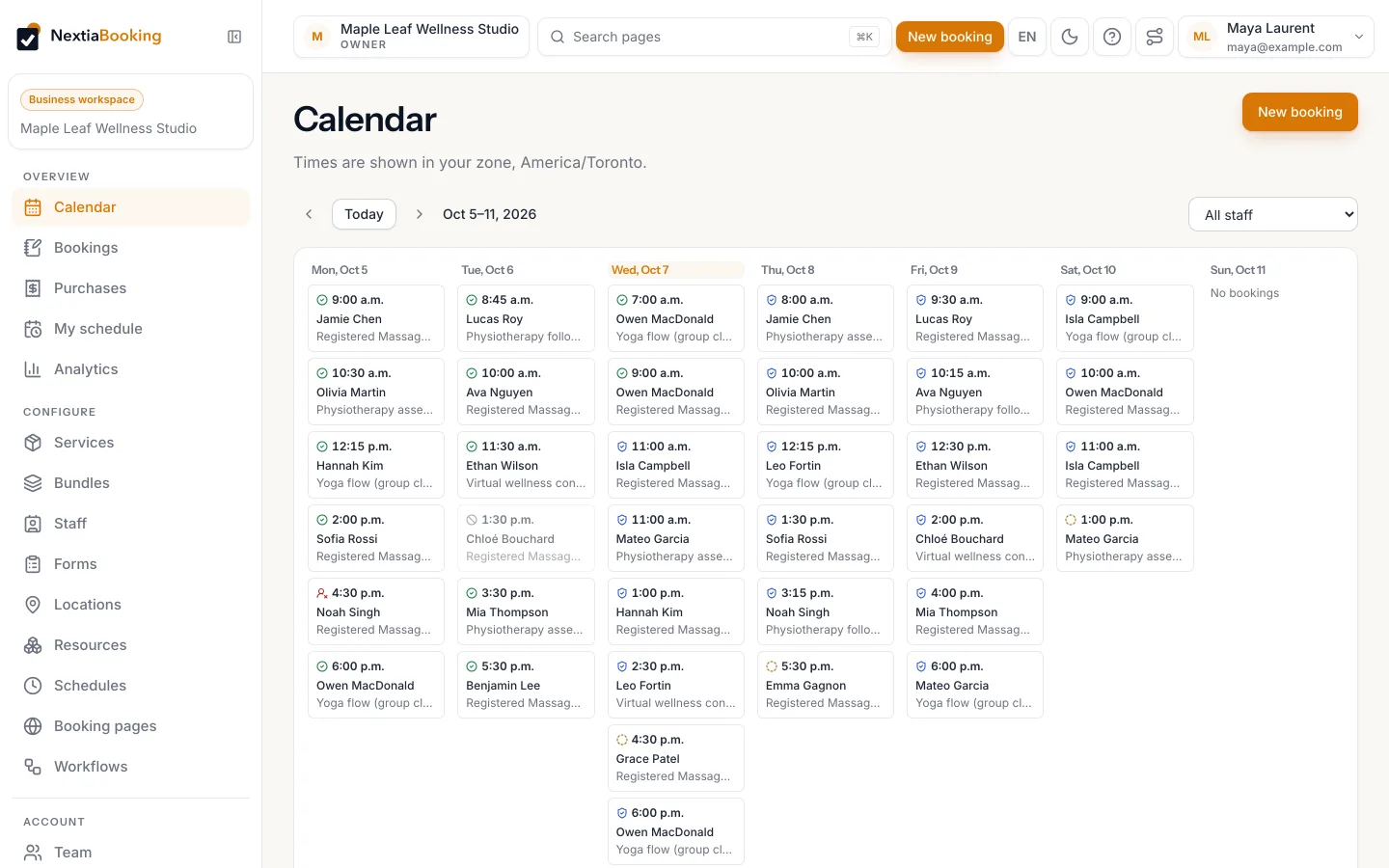Click the Sun, Oct 11 column header
This screenshot has height=868, width=1389.
pyautogui.click(x=1238, y=270)
